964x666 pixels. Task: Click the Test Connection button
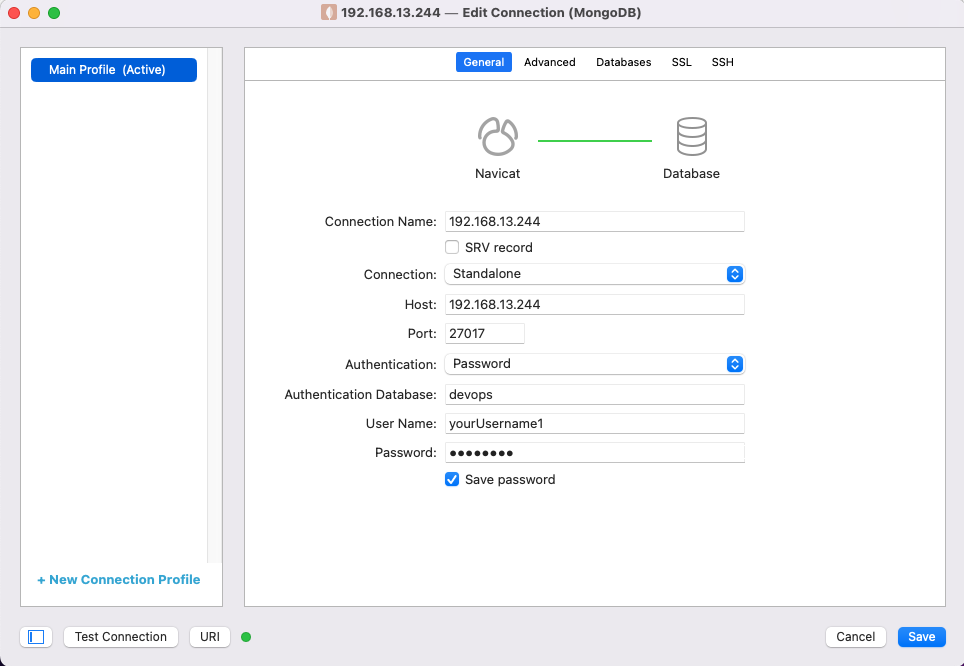[x=121, y=637]
